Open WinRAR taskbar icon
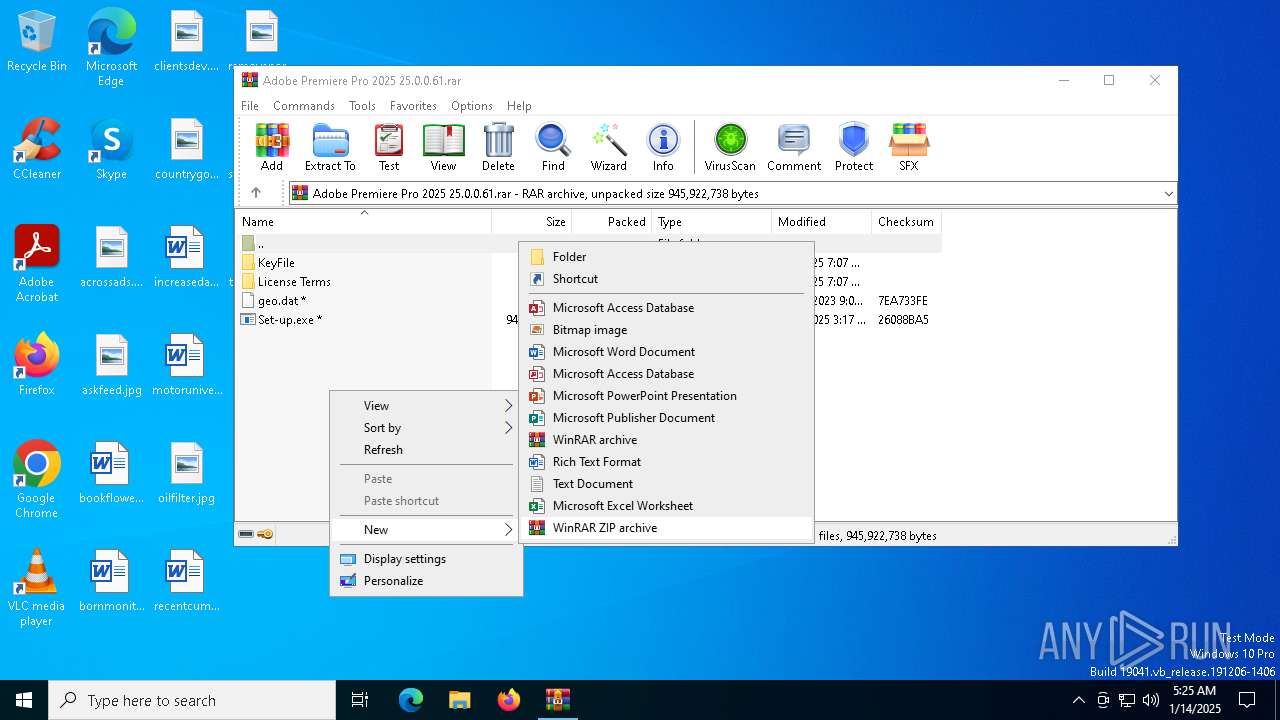The image size is (1280, 720). (x=557, y=700)
